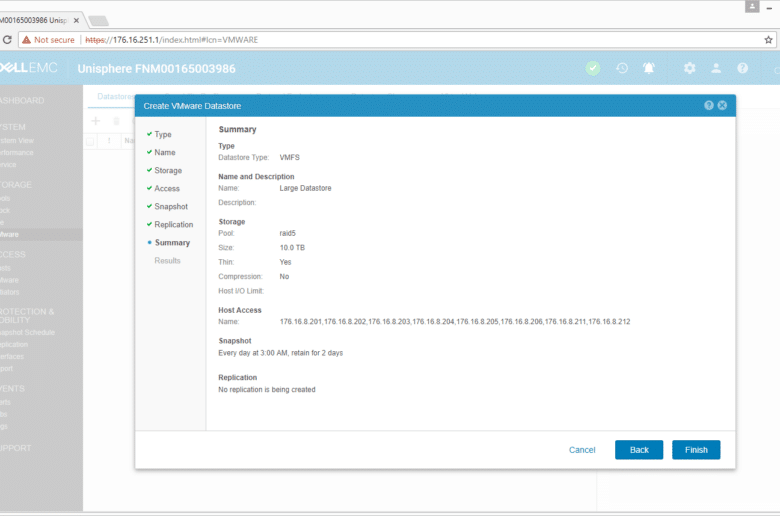Go to the Snapshot wizard step
This screenshot has width=780, height=516.
(x=171, y=206)
